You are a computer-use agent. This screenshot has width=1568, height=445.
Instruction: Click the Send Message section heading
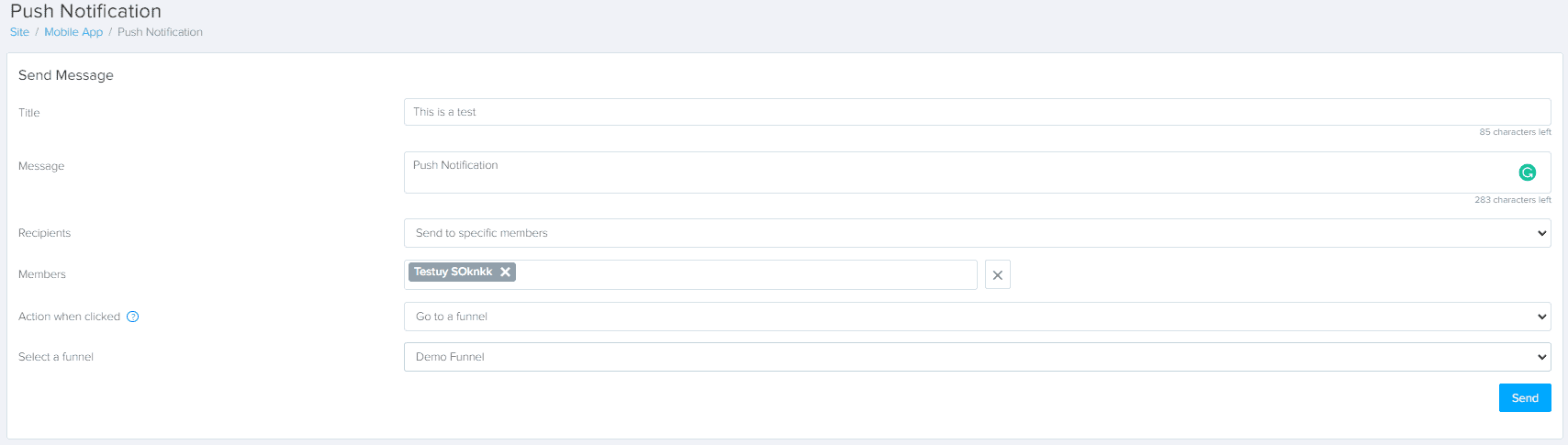click(x=66, y=75)
